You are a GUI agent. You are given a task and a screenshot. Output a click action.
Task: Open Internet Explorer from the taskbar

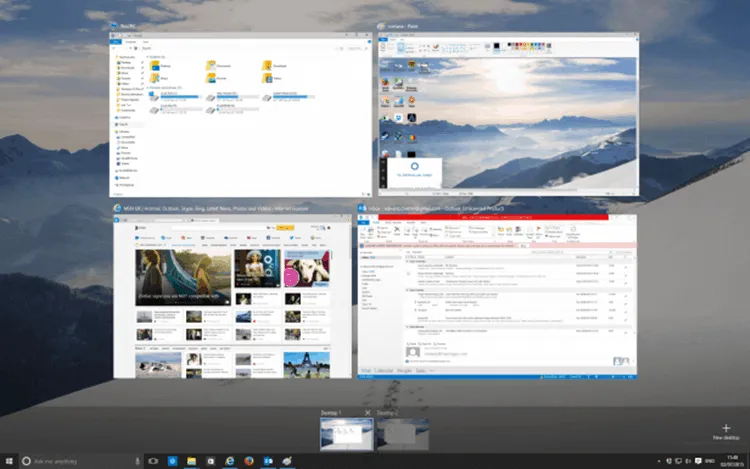230,461
